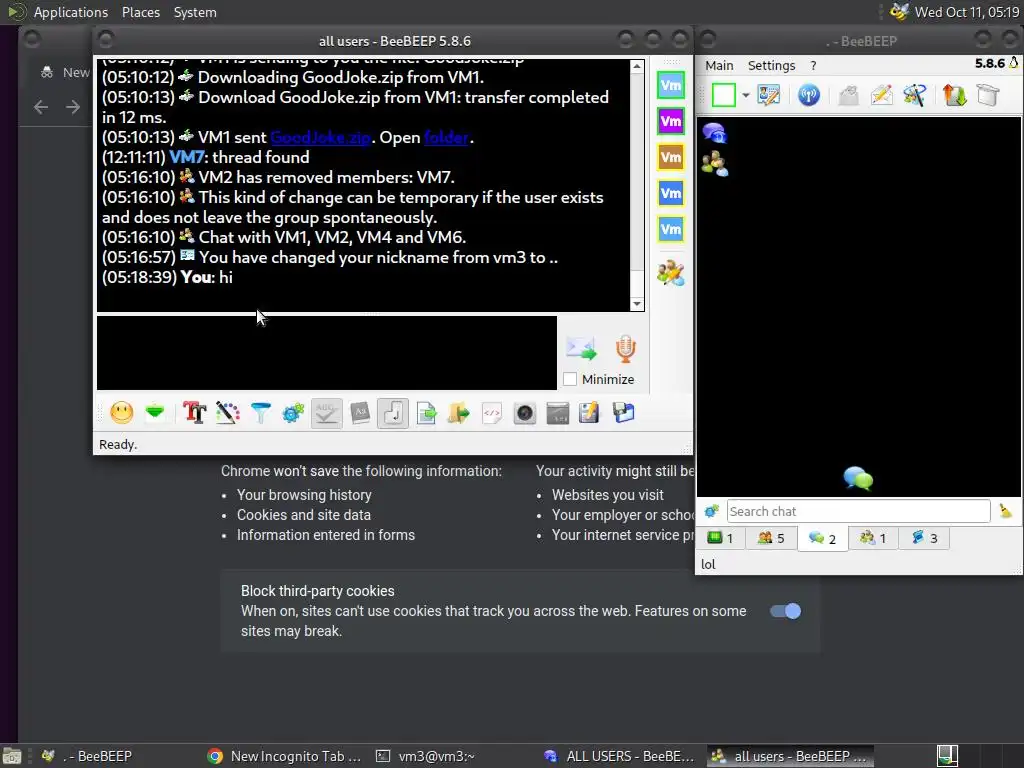The image size is (1024, 768).
Task: Open the edit profile card icon
Action: [769, 95]
